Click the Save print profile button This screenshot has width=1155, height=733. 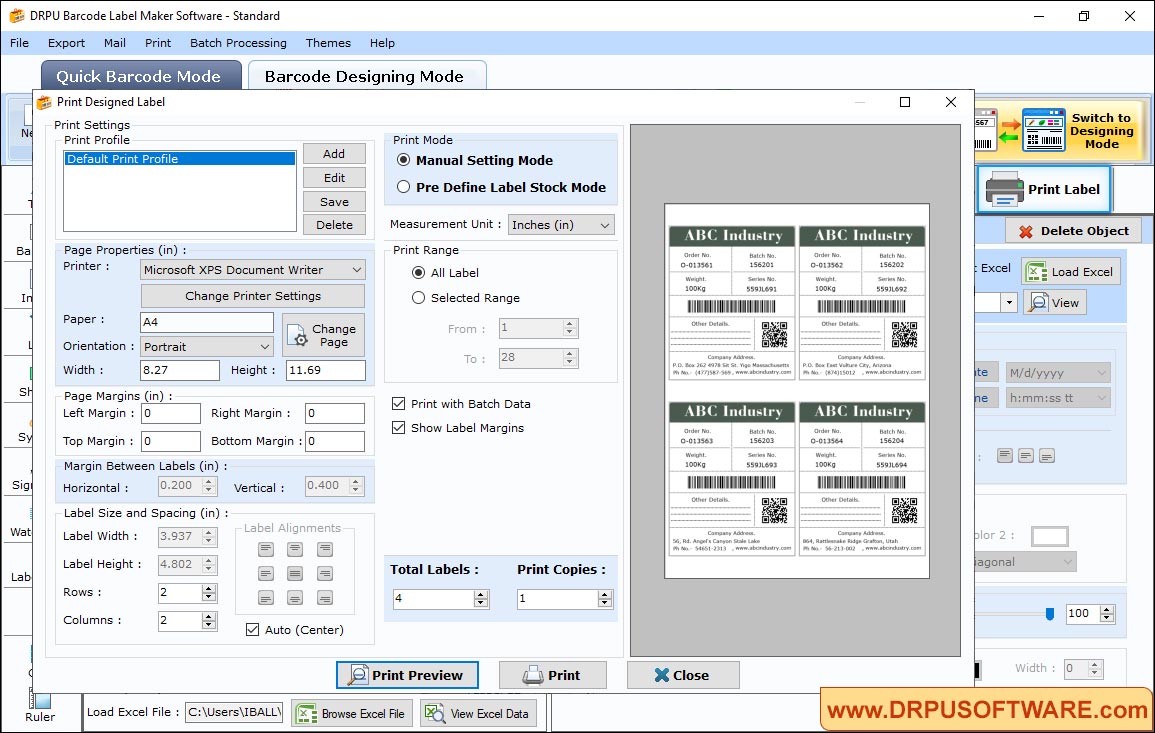(x=334, y=202)
